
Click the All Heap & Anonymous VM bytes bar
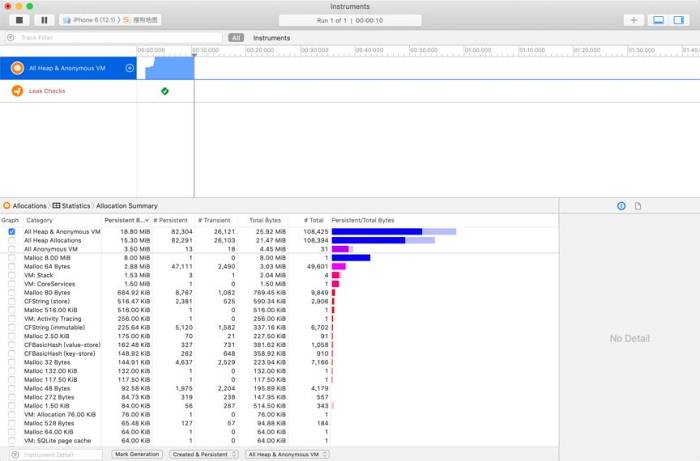tap(394, 232)
